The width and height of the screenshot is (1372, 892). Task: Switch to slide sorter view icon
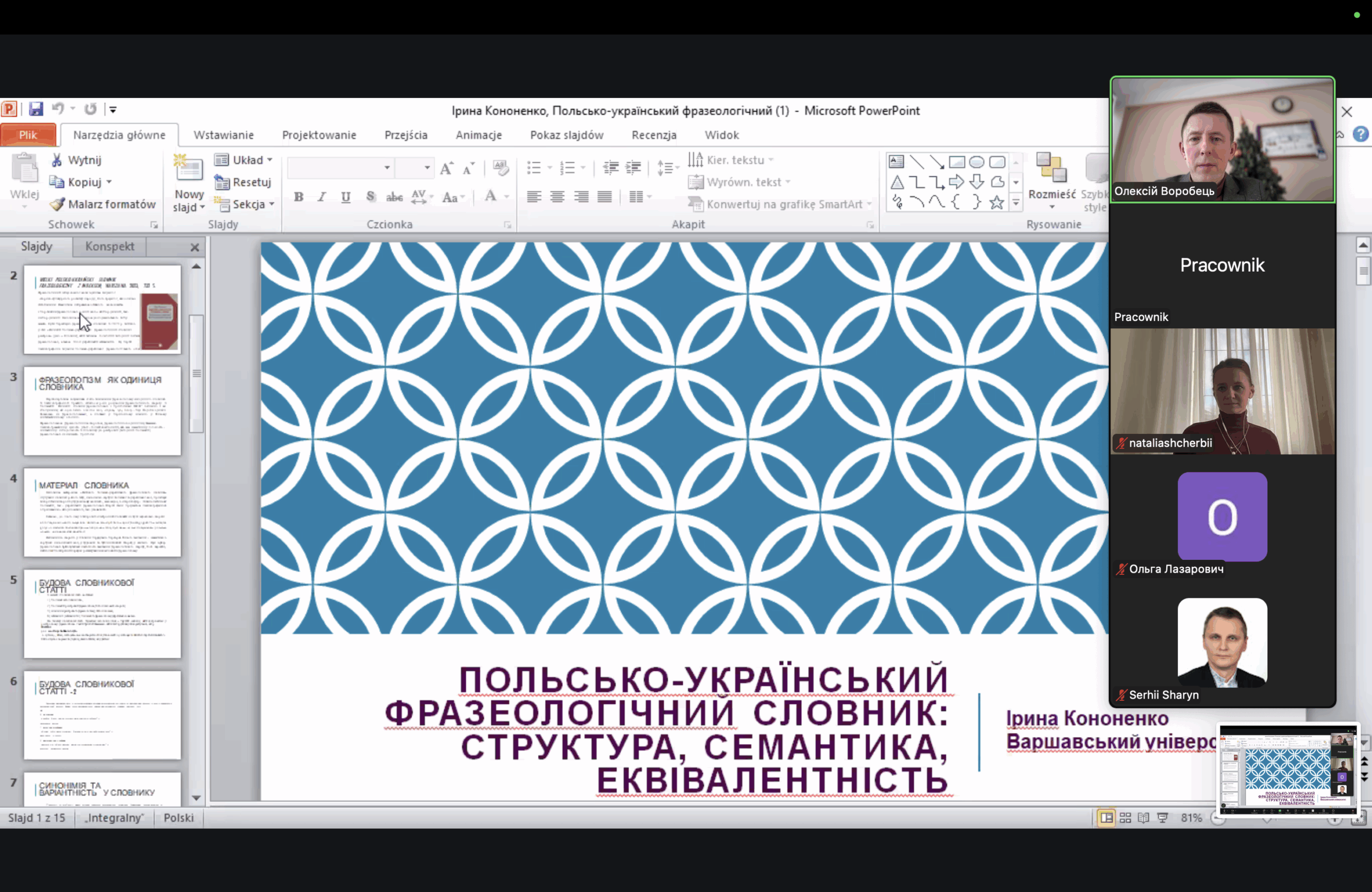1125,818
